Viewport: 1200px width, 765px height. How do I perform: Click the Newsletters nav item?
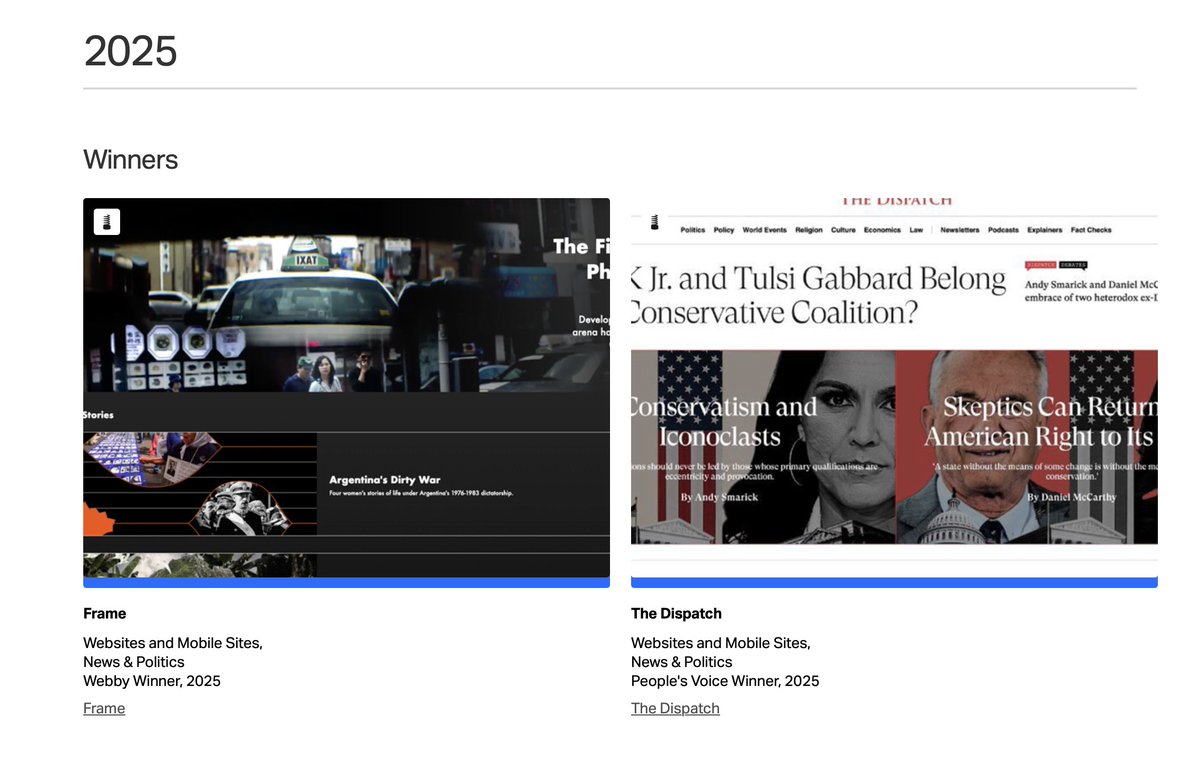point(959,229)
